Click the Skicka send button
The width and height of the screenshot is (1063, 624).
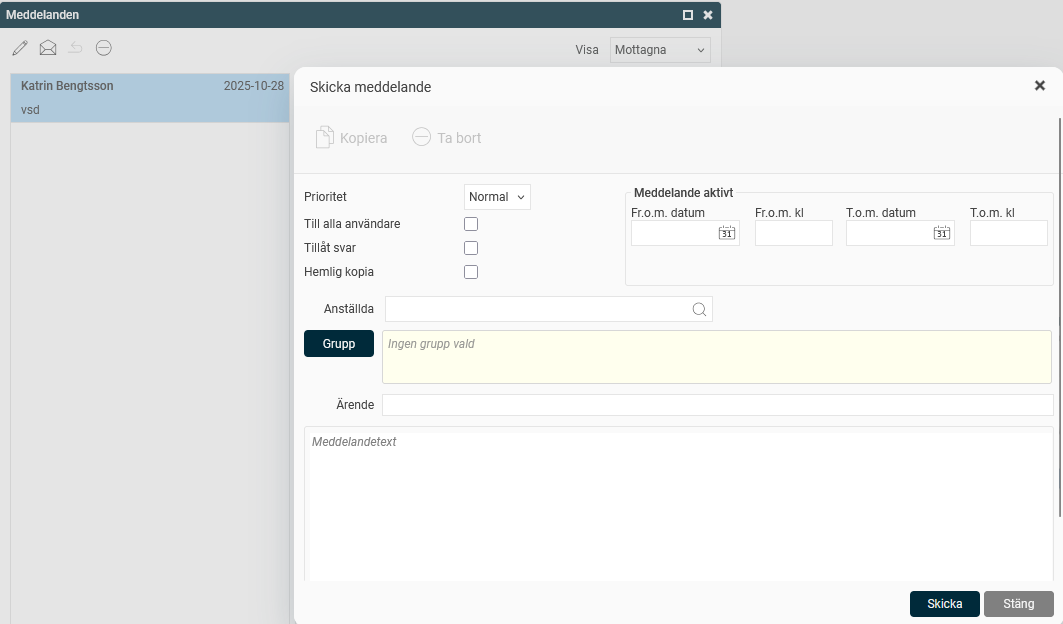point(944,604)
